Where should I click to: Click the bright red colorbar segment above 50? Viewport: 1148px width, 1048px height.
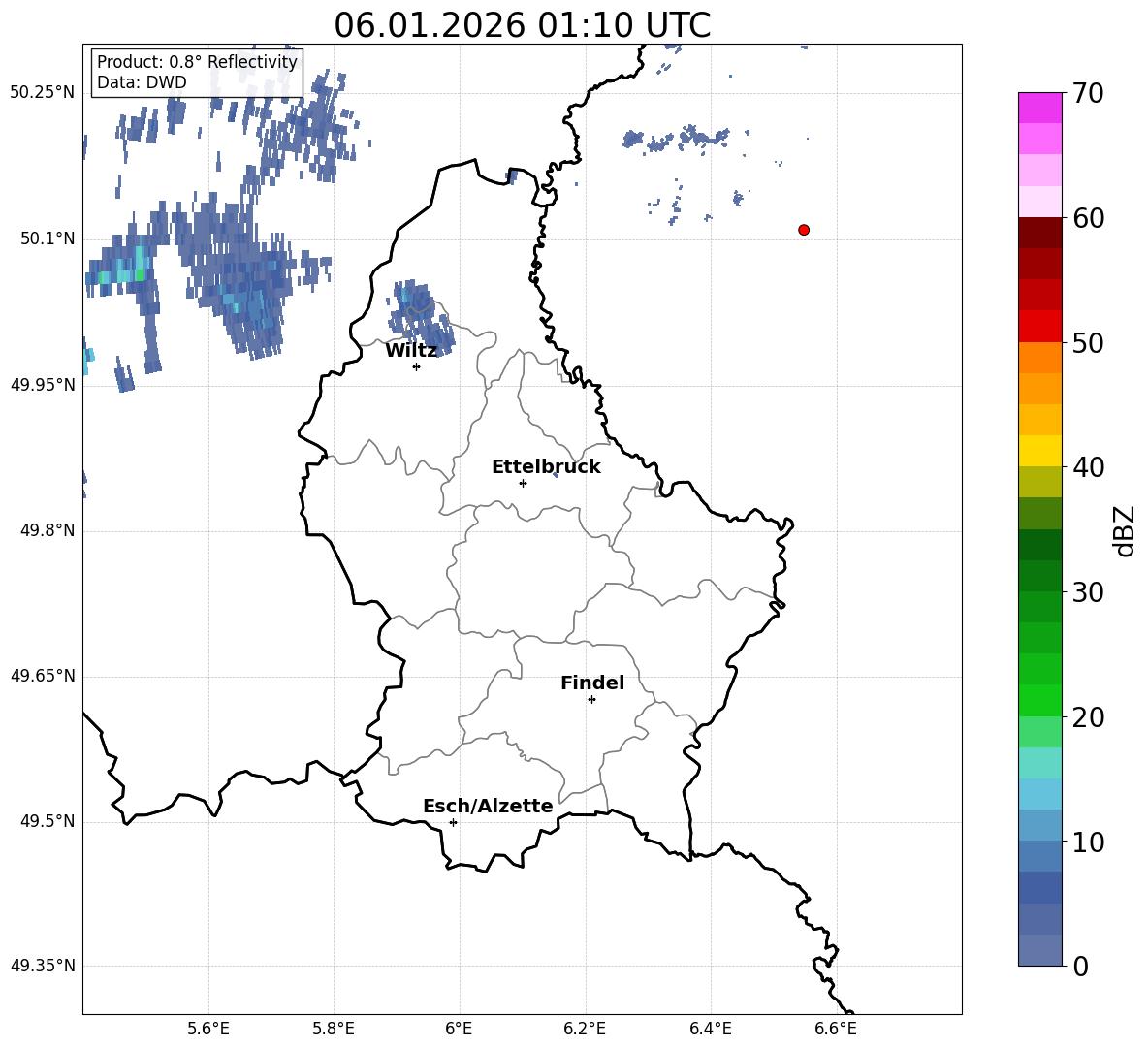pos(1039,327)
